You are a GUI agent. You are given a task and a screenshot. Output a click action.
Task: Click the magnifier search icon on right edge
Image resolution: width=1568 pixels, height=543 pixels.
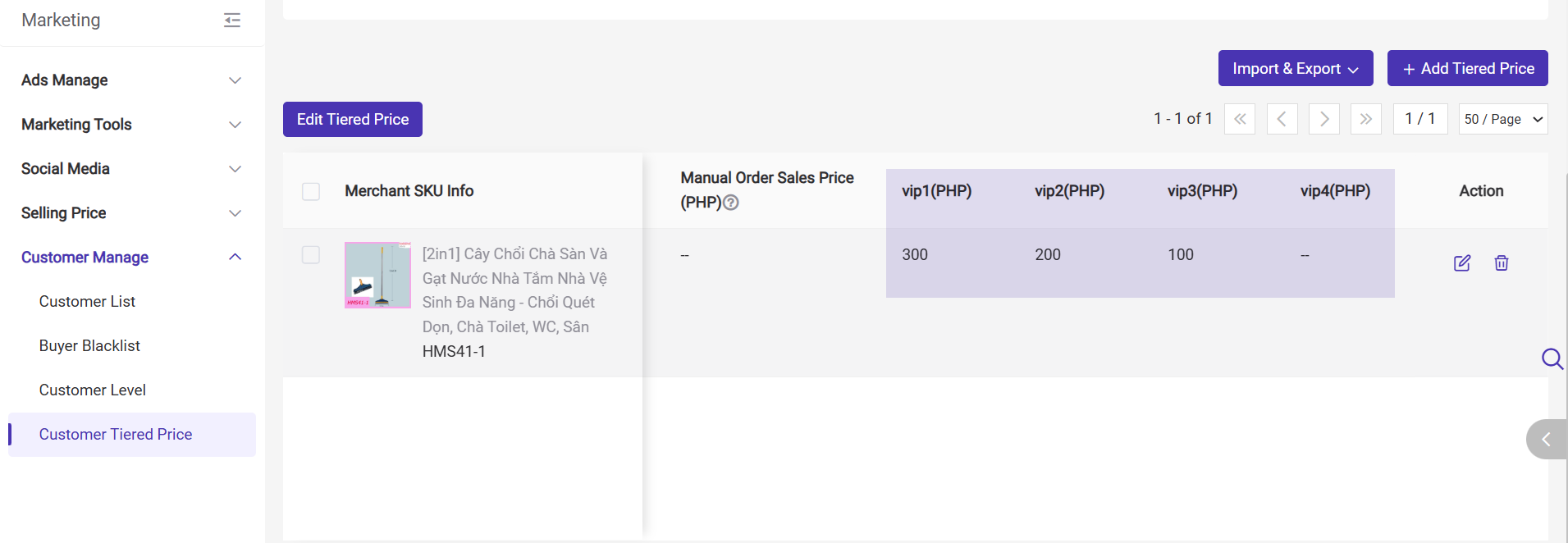tap(1552, 358)
